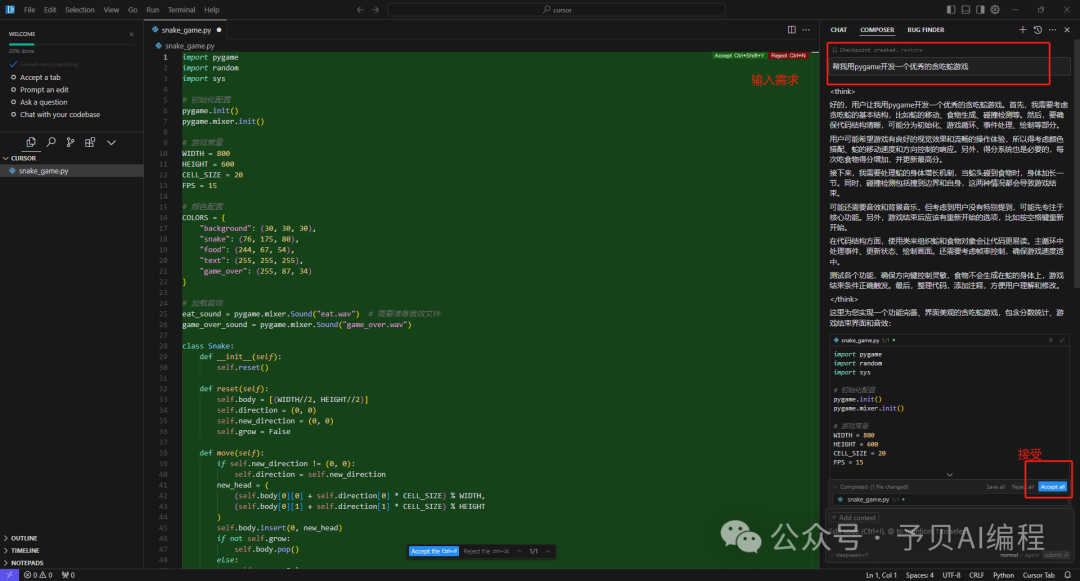Close the composer panel
This screenshot has height=581, width=1080.
[1067, 30]
